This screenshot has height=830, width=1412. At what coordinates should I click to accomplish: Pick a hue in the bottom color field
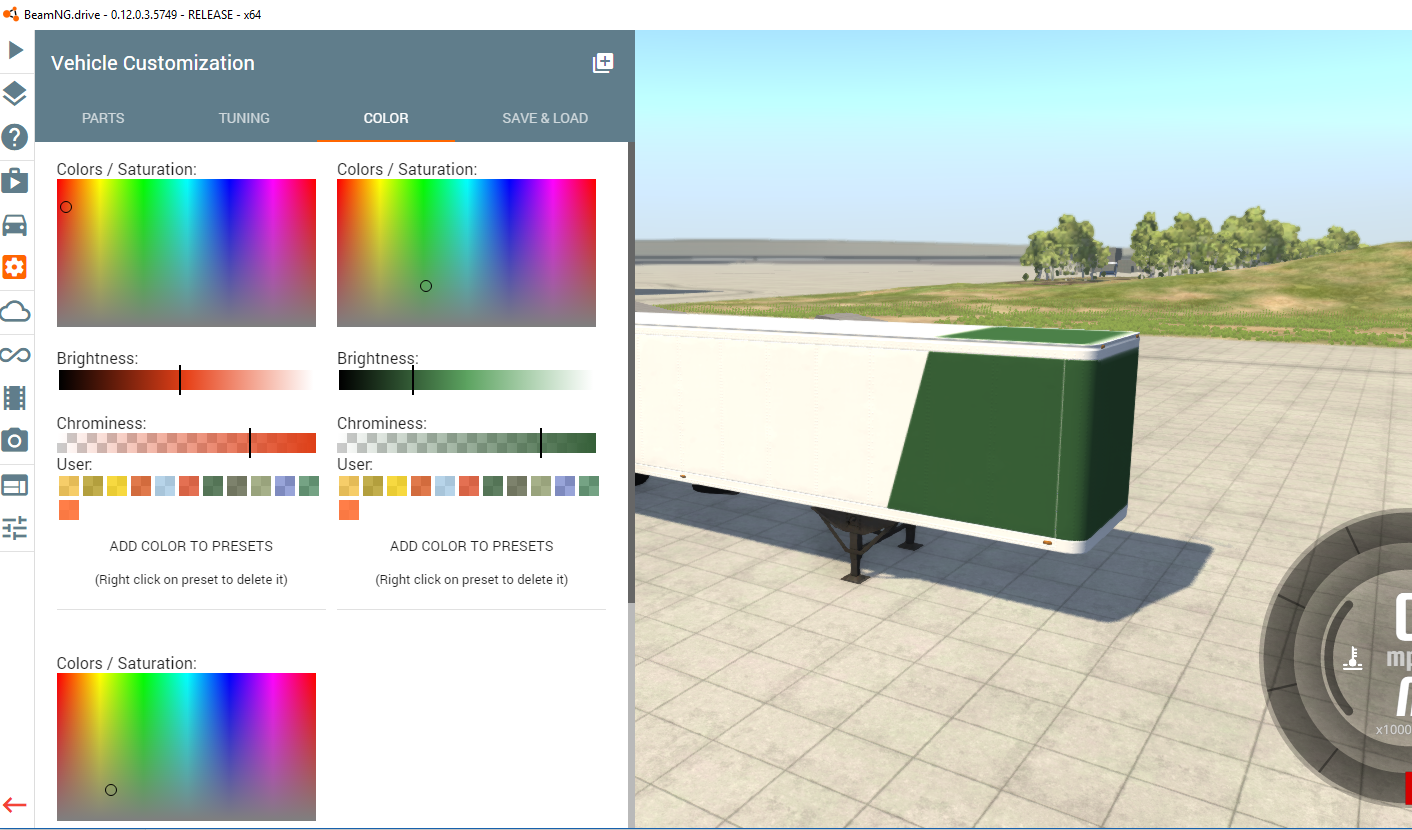(186, 747)
